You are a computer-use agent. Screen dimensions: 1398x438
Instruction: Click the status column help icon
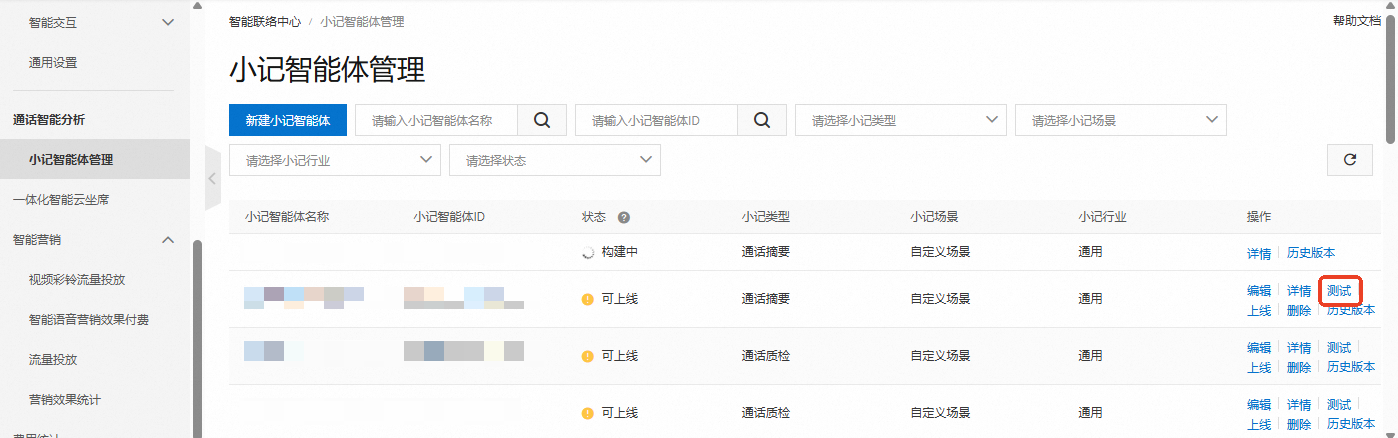624,217
